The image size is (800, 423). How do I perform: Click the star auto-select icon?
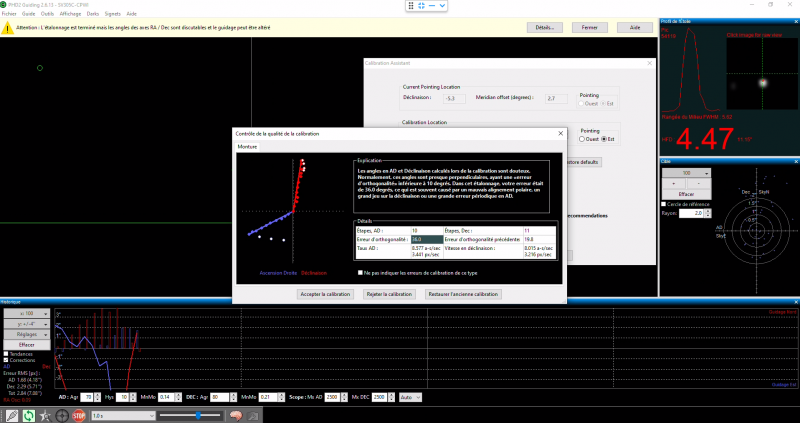pyautogui.click(x=45, y=416)
